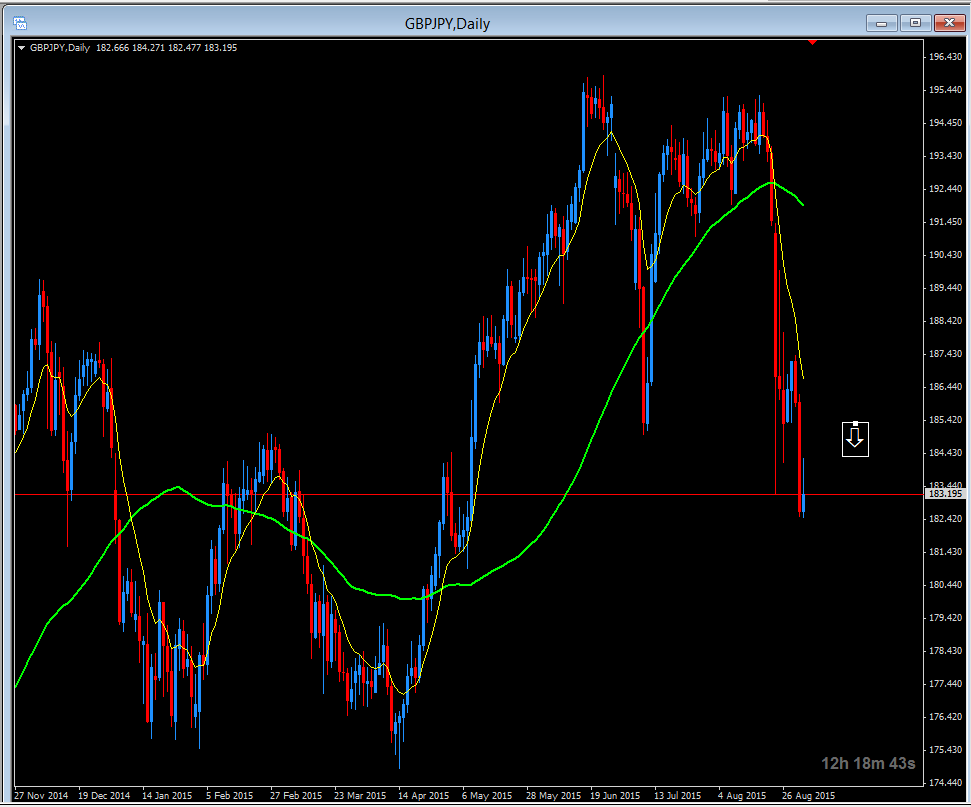Click the red shift marker triangle at top

(x=812, y=41)
